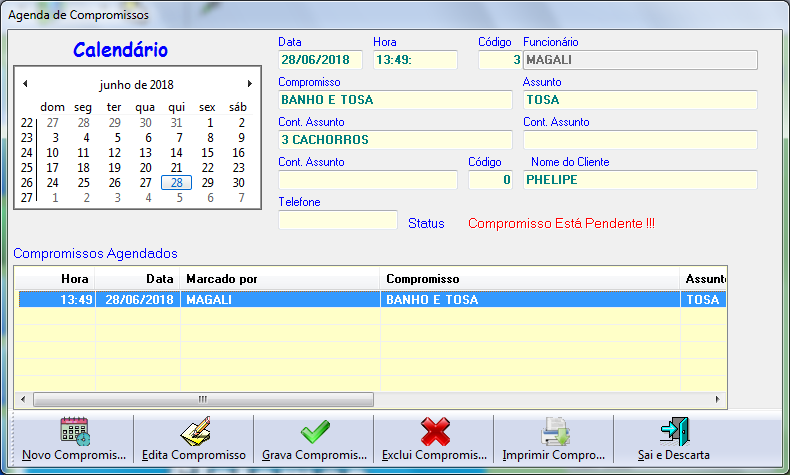Click the Telefone input field
Image resolution: width=790 pixels, height=475 pixels.
338,220
